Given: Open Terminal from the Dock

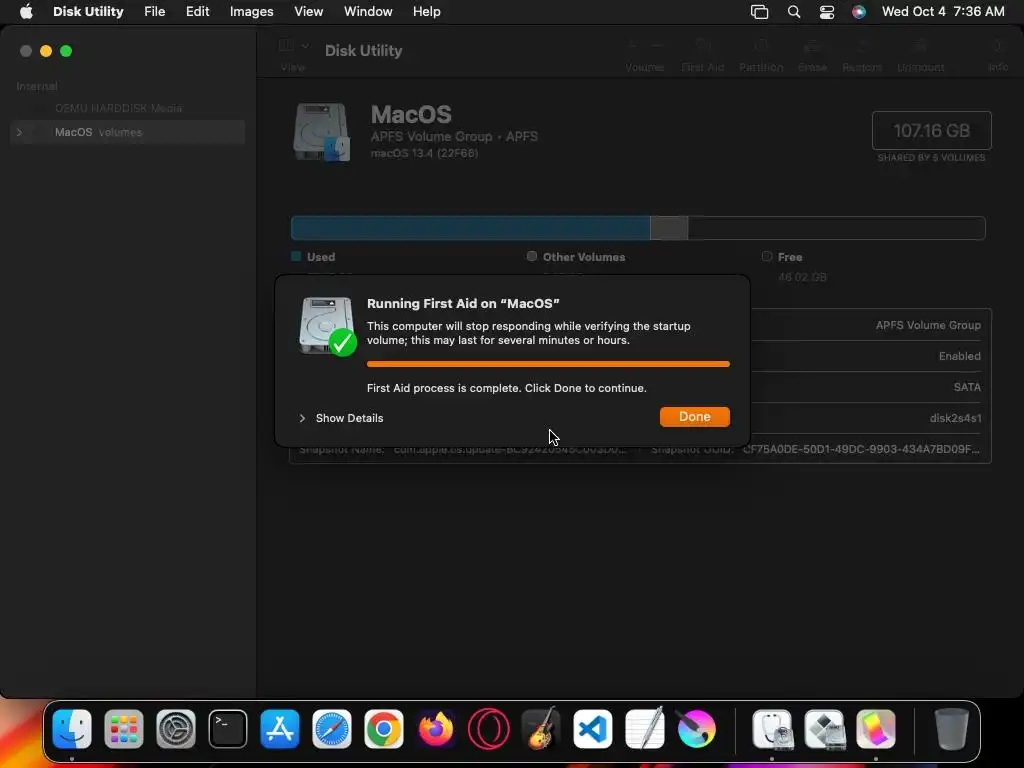Looking at the screenshot, I should click(228, 729).
